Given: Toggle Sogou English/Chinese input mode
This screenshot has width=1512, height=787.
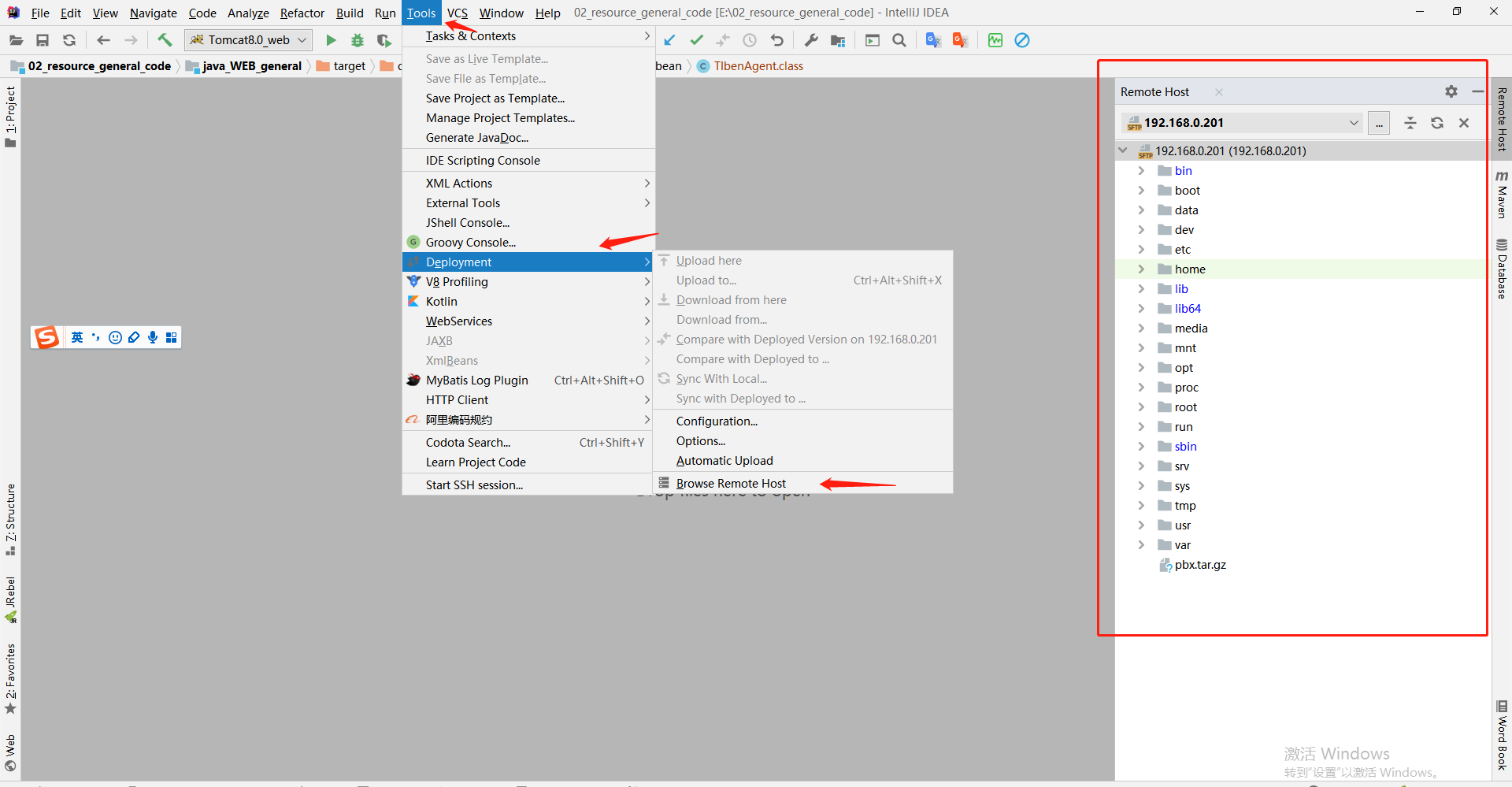Looking at the screenshot, I should [x=77, y=337].
